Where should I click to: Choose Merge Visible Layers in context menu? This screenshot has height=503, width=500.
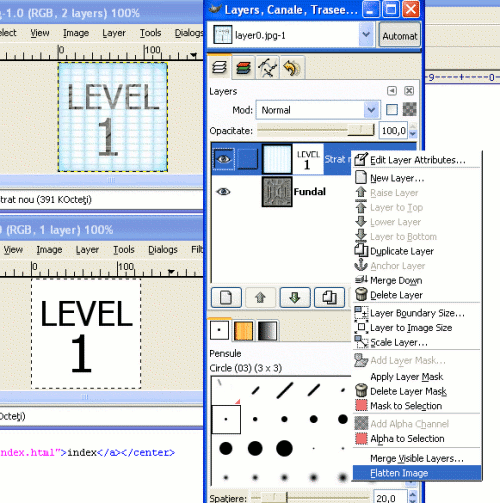pos(416,459)
